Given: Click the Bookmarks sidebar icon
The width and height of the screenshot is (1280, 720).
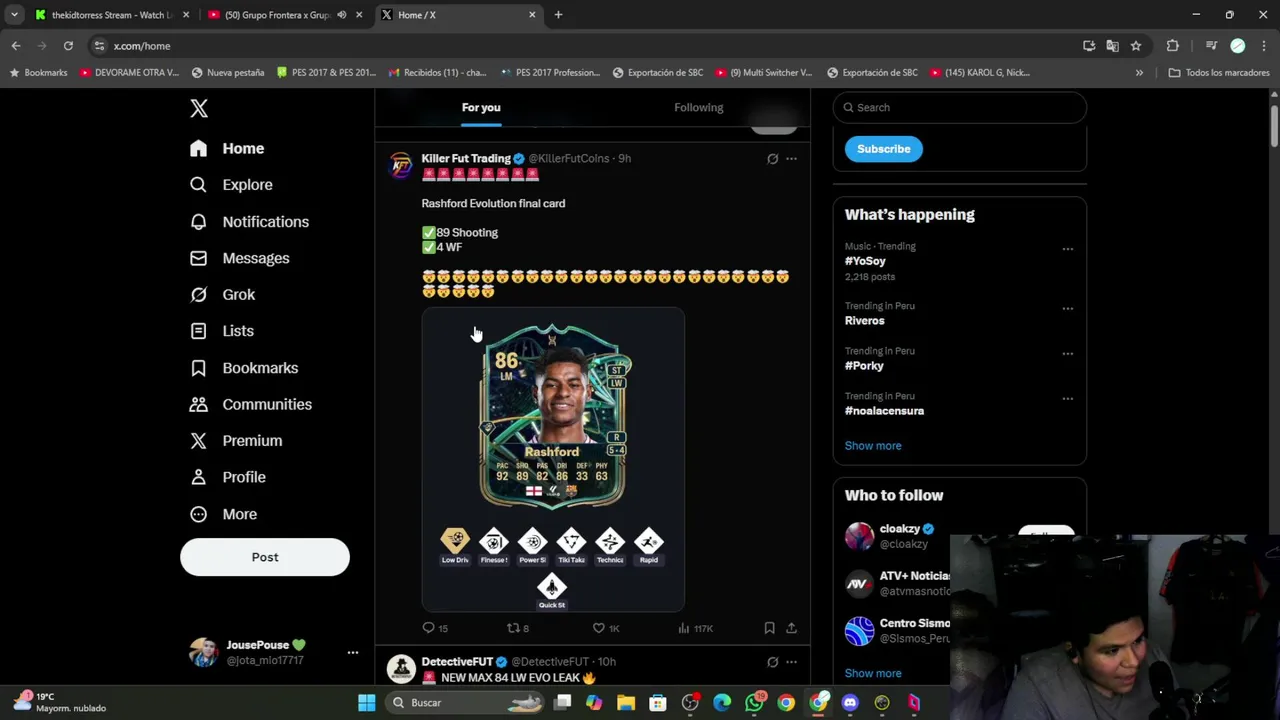Looking at the screenshot, I should (x=198, y=368).
